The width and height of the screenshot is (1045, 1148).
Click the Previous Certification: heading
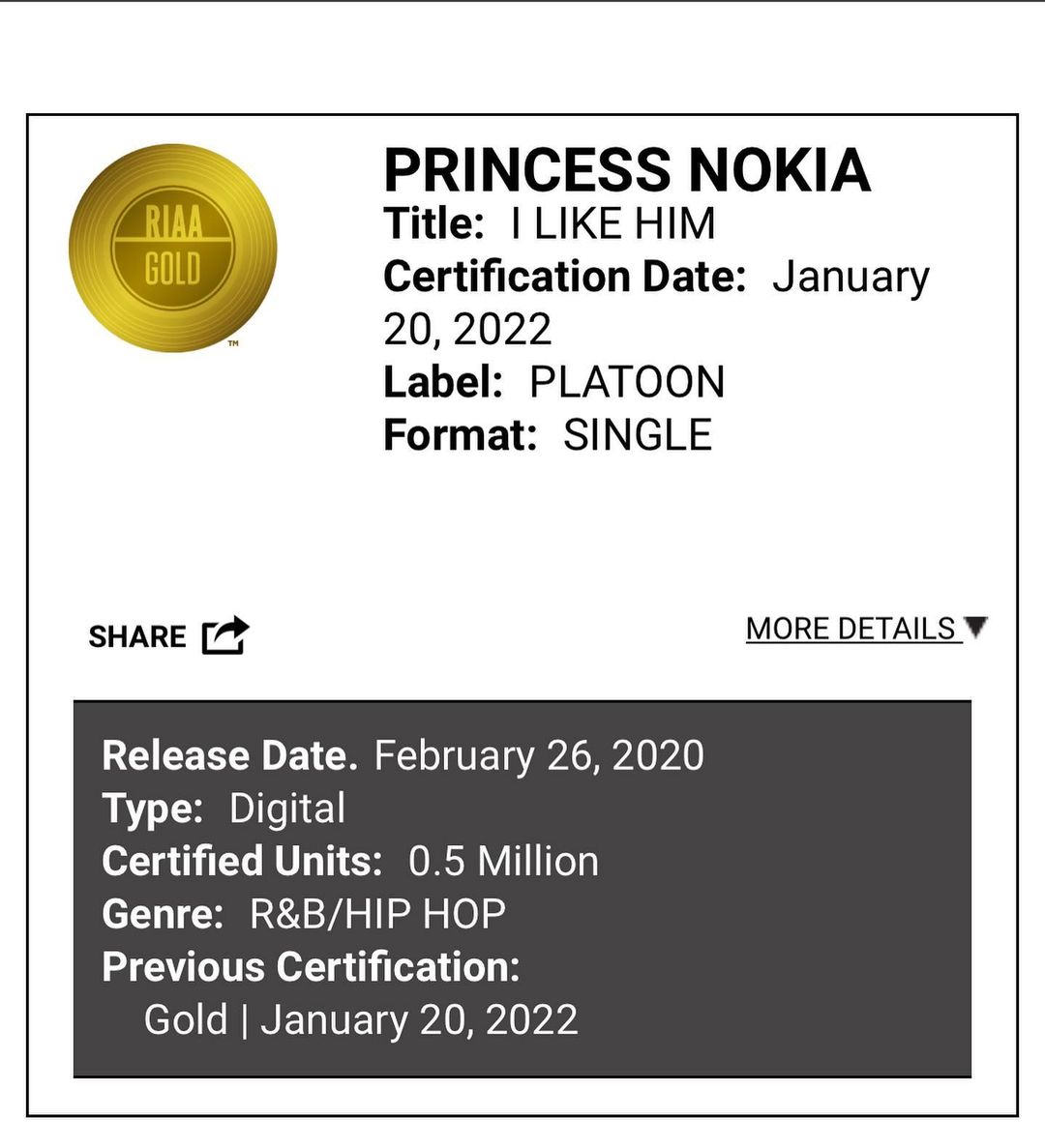tap(311, 967)
